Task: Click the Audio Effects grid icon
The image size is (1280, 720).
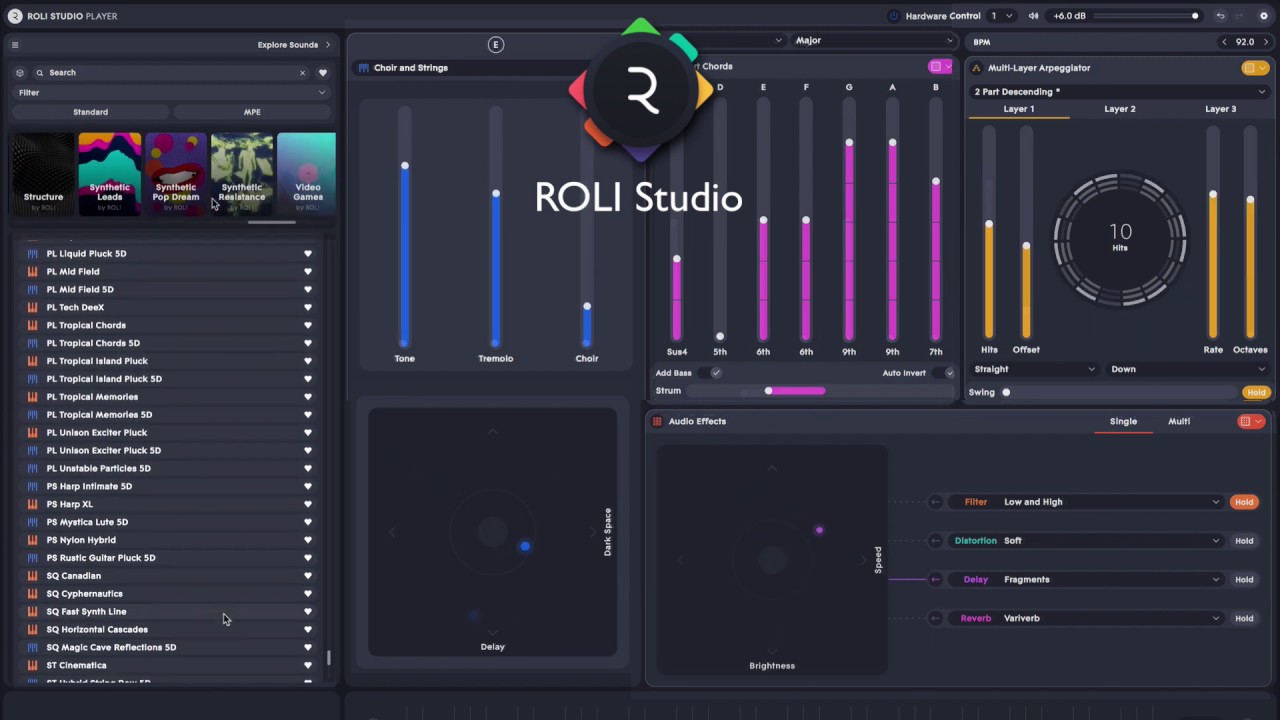Action: (657, 421)
